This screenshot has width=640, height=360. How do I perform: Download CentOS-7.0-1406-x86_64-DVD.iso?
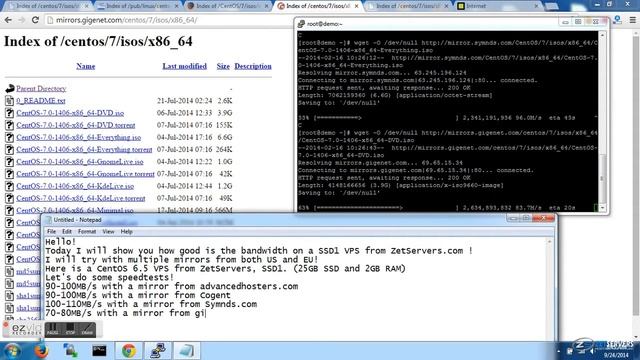(x=70, y=113)
